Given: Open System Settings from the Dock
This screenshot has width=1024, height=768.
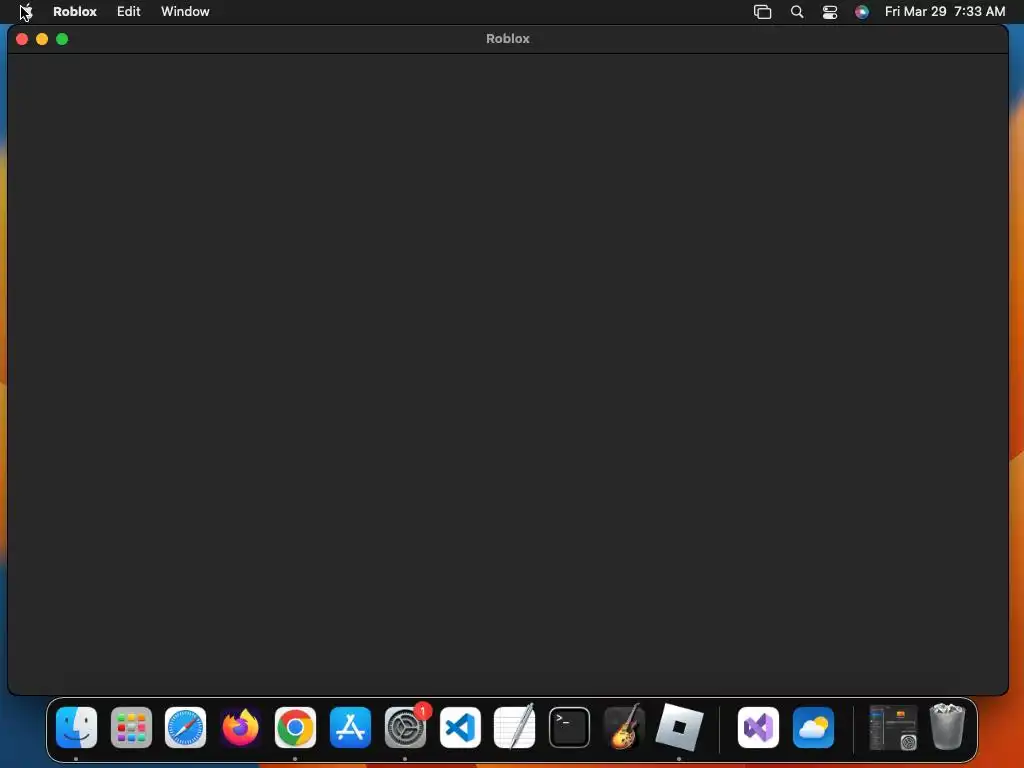Looking at the screenshot, I should [405, 727].
